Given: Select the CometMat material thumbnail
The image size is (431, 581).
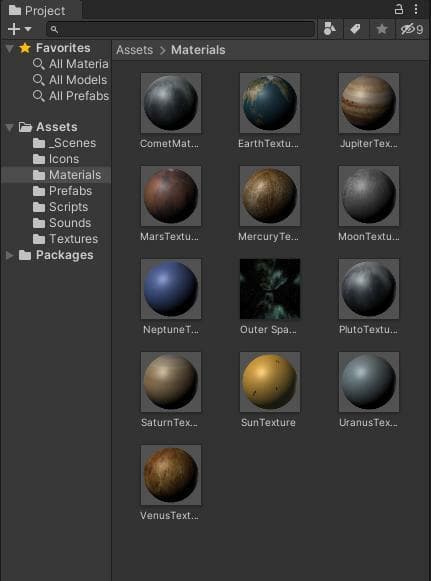Looking at the screenshot, I should [x=171, y=103].
